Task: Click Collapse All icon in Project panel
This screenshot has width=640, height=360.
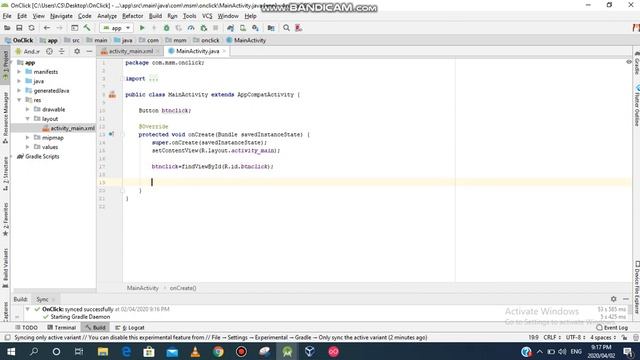Action: pyautogui.click(x=62, y=51)
